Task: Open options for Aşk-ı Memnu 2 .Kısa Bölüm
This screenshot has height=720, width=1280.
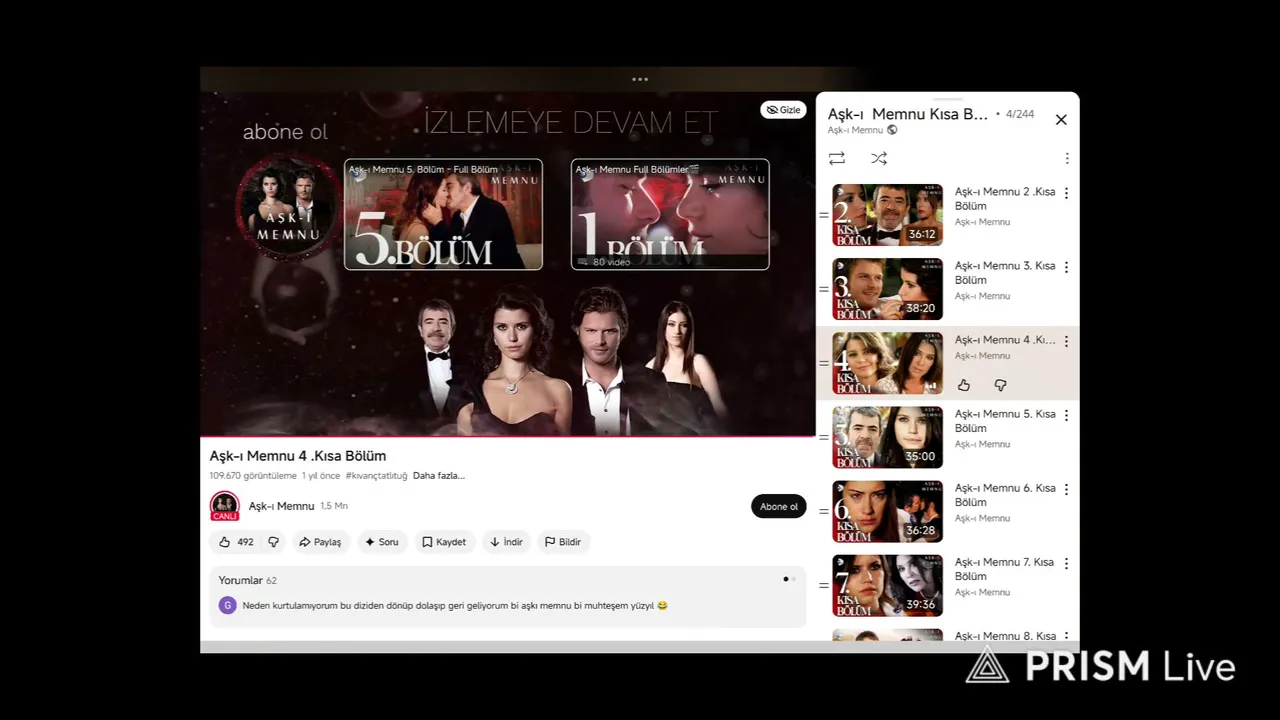Action: point(1066,193)
